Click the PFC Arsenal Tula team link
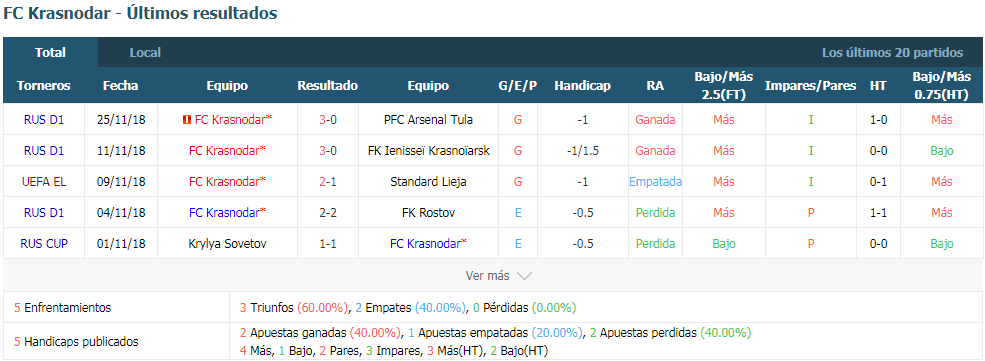The width and height of the screenshot is (985, 361). point(428,119)
